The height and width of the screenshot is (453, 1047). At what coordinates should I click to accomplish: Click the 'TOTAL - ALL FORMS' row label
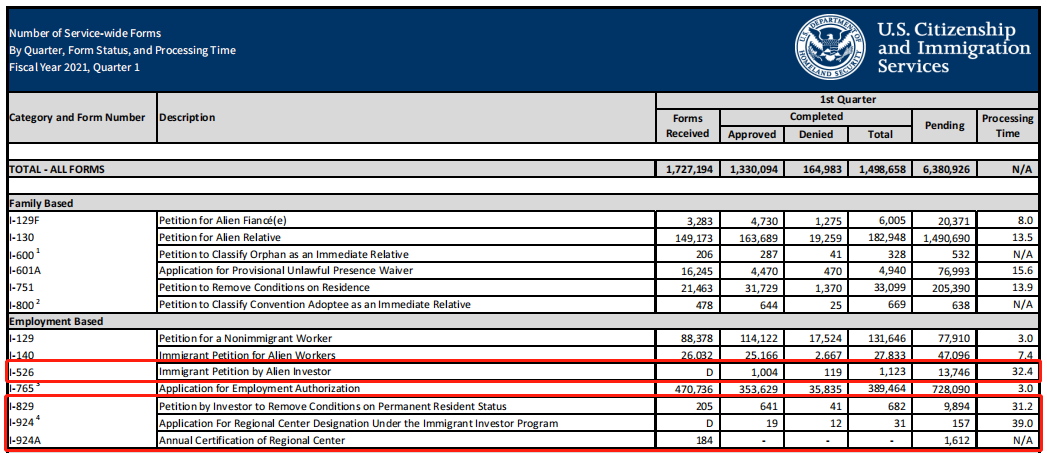pos(57,170)
